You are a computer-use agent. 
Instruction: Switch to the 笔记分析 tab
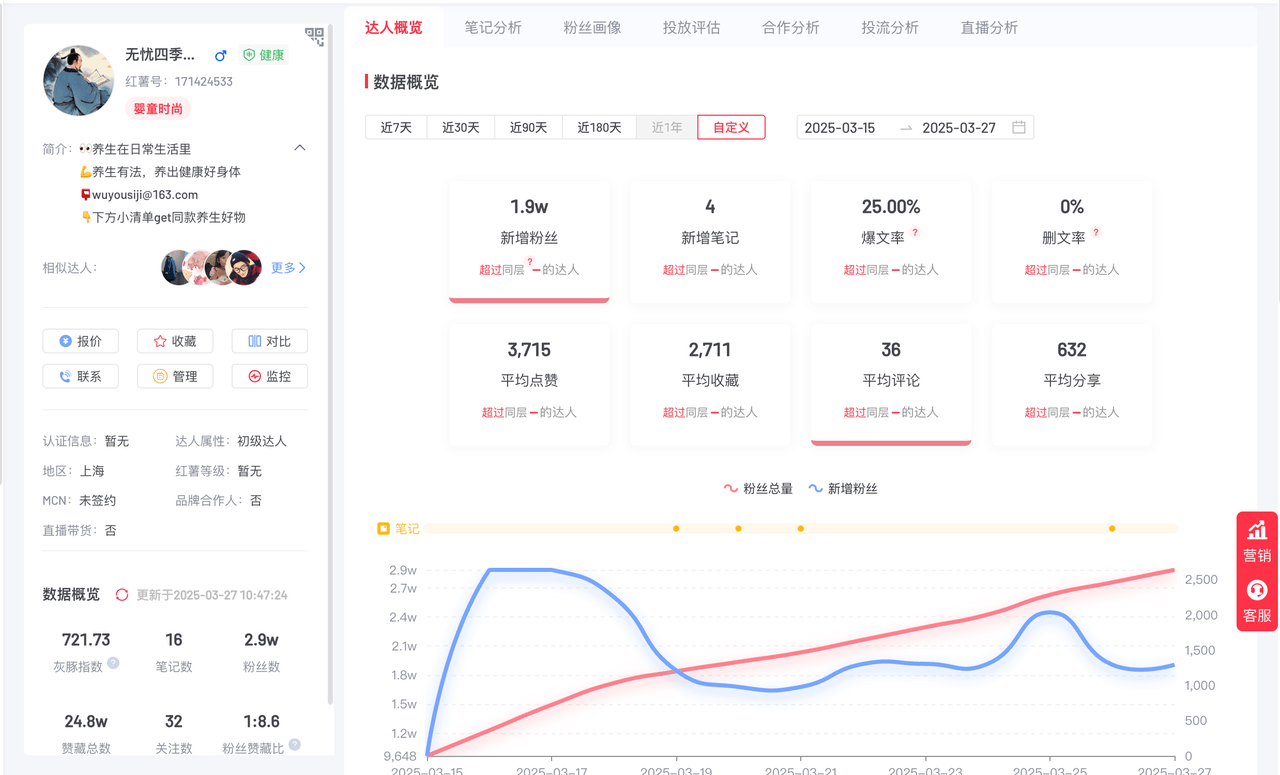coord(493,27)
